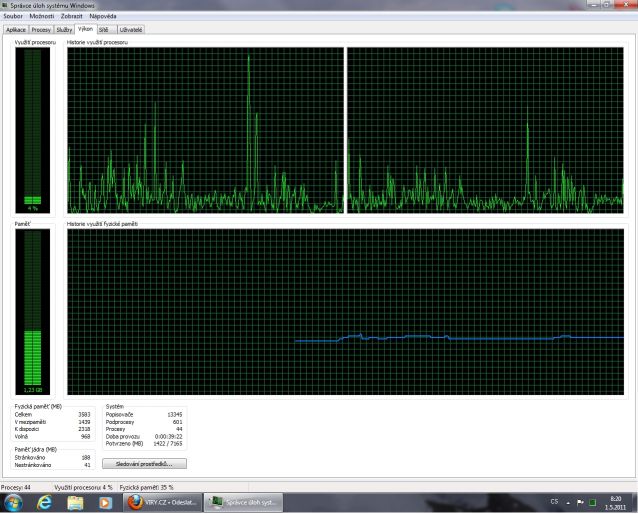Screen dimensions: 638x514
Task: Switch to the Firefox VIRY.CZ taskbar window
Action: (162, 503)
